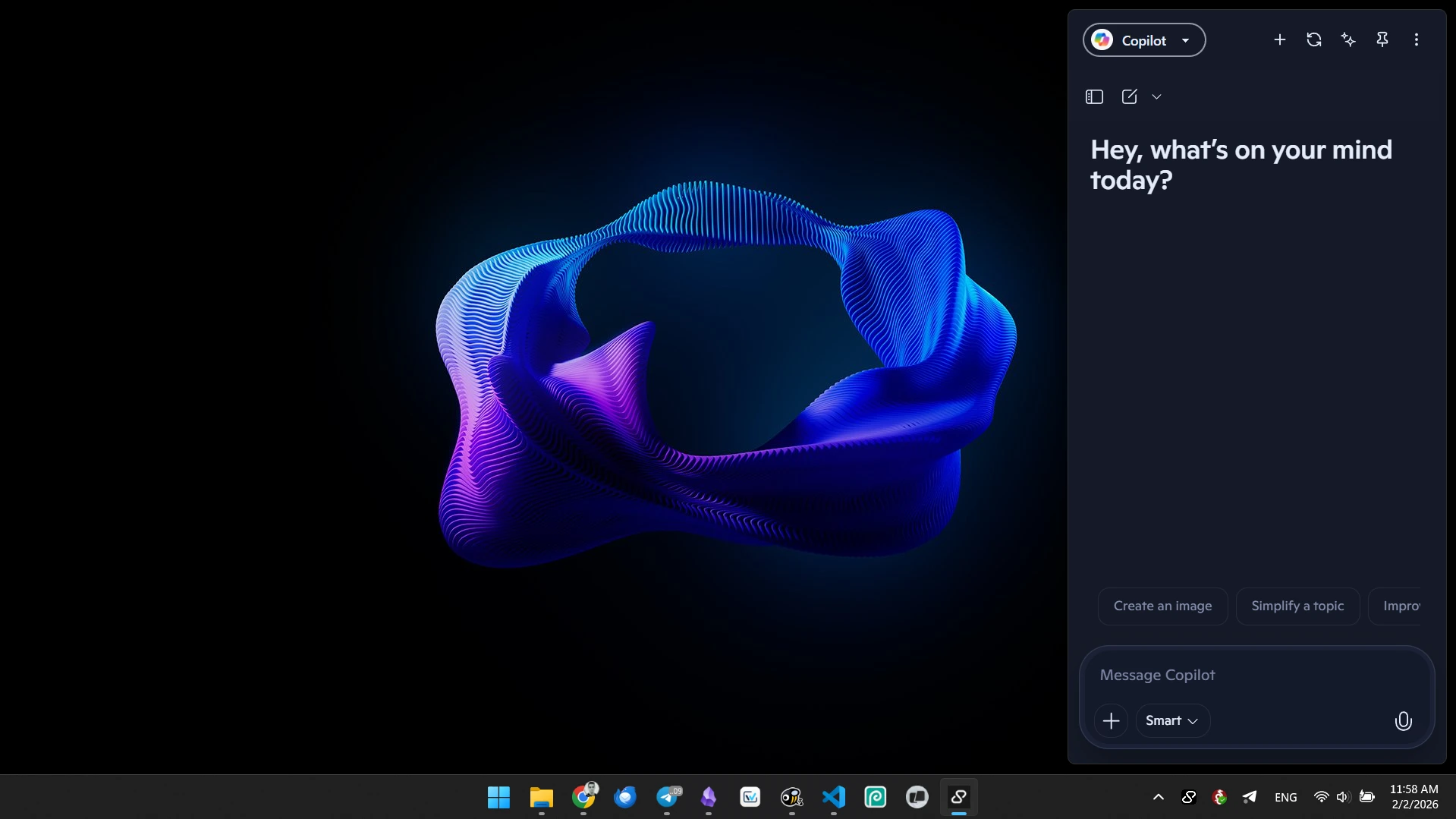Select the sparkles icon in the title bar
Image resolution: width=1456 pixels, height=819 pixels.
[1348, 39]
